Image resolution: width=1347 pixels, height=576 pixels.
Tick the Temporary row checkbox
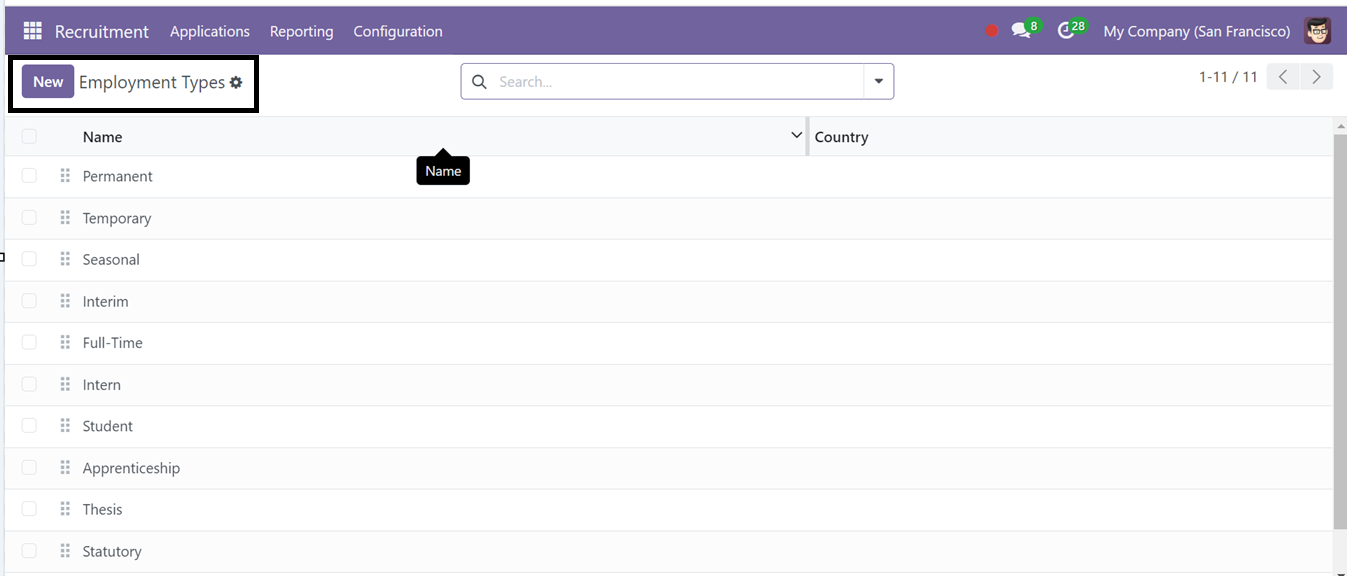(29, 218)
